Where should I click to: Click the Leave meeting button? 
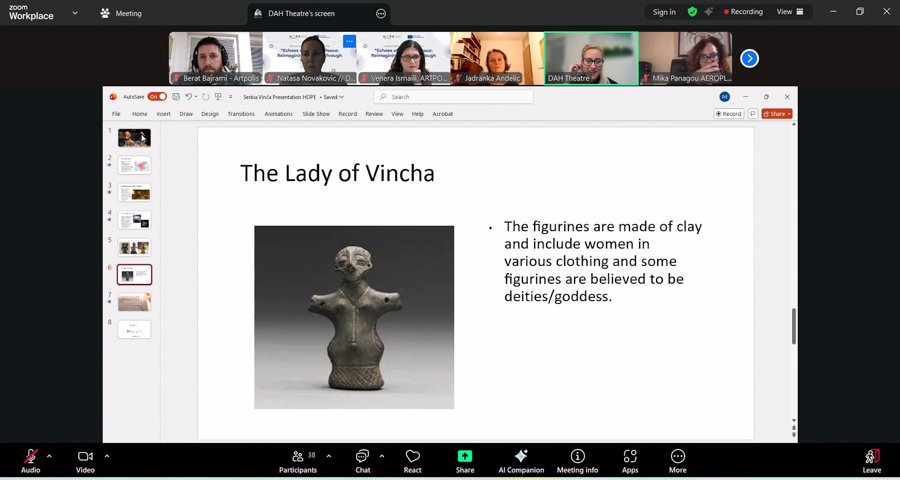(872, 460)
